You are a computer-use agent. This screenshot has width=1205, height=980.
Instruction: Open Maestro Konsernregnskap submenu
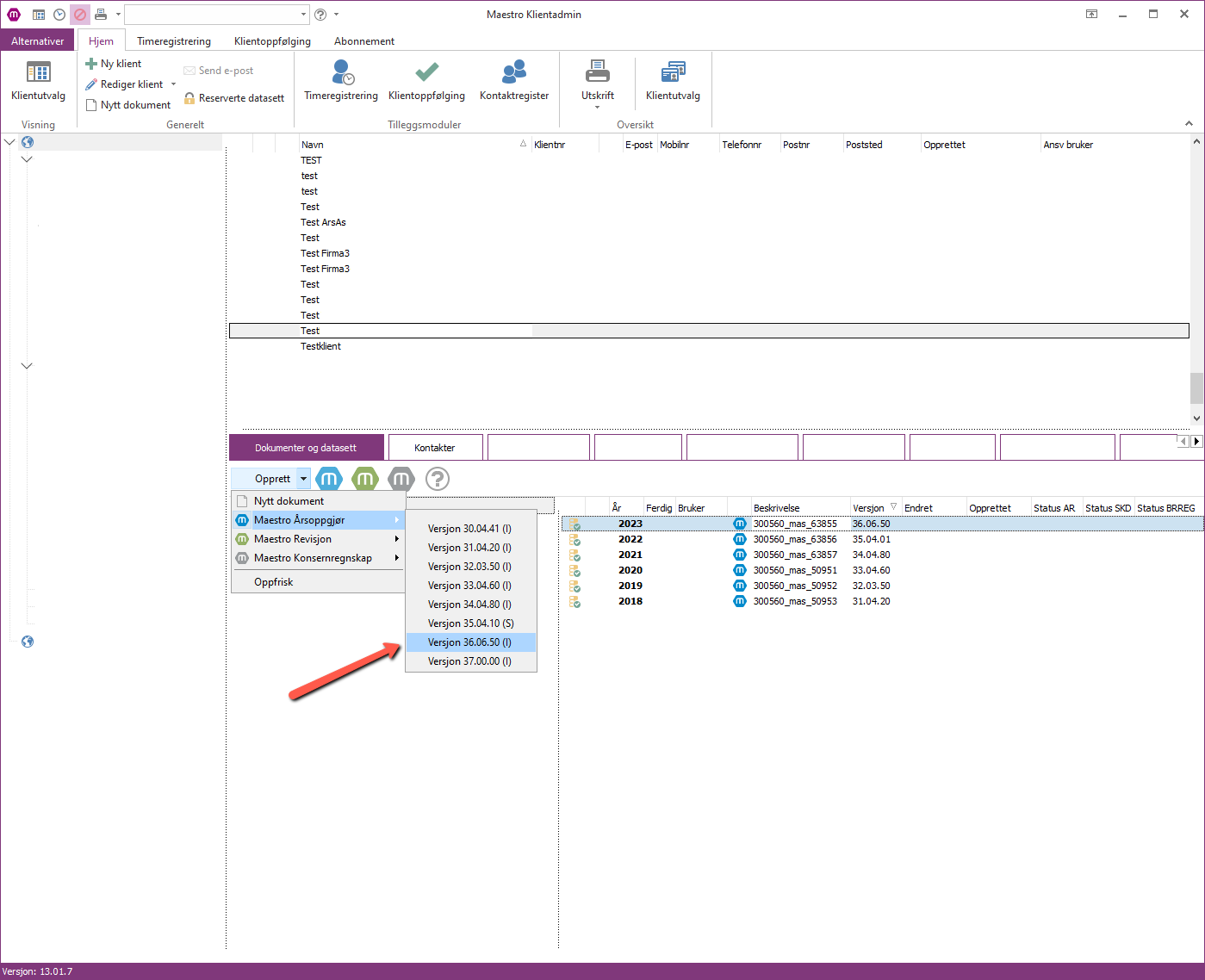pyautogui.click(x=319, y=558)
